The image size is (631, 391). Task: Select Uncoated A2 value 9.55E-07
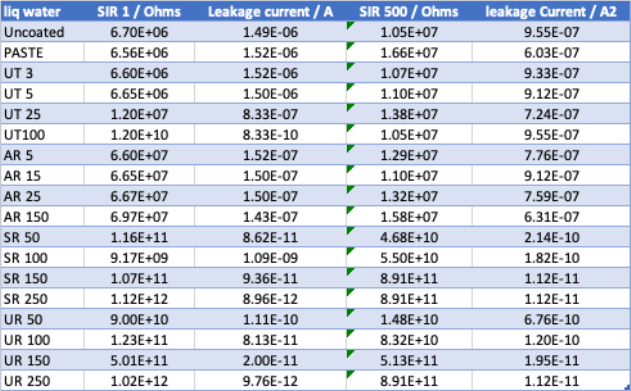tap(552, 32)
